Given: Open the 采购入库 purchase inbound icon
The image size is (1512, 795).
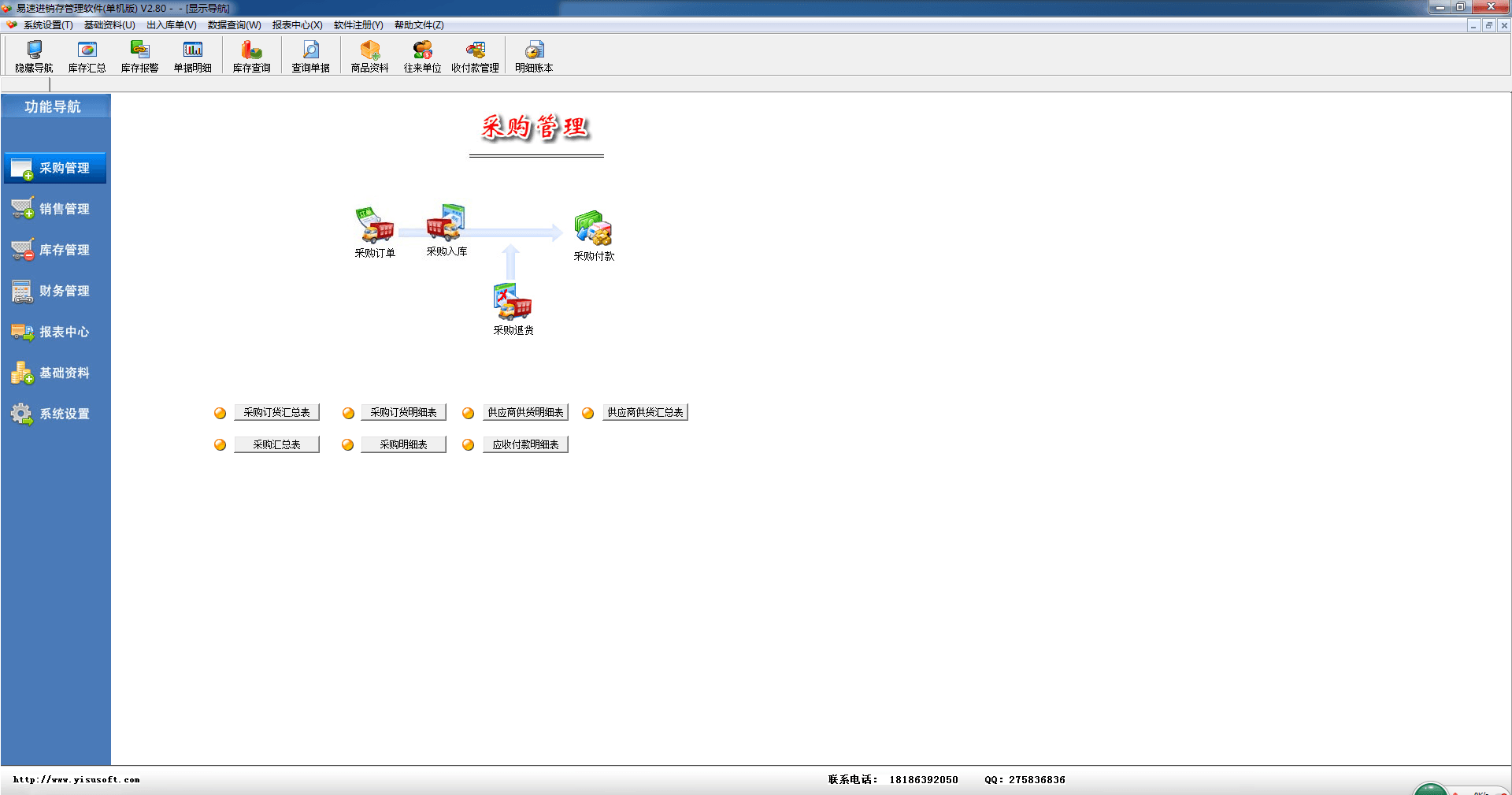Looking at the screenshot, I should pyautogui.click(x=446, y=224).
